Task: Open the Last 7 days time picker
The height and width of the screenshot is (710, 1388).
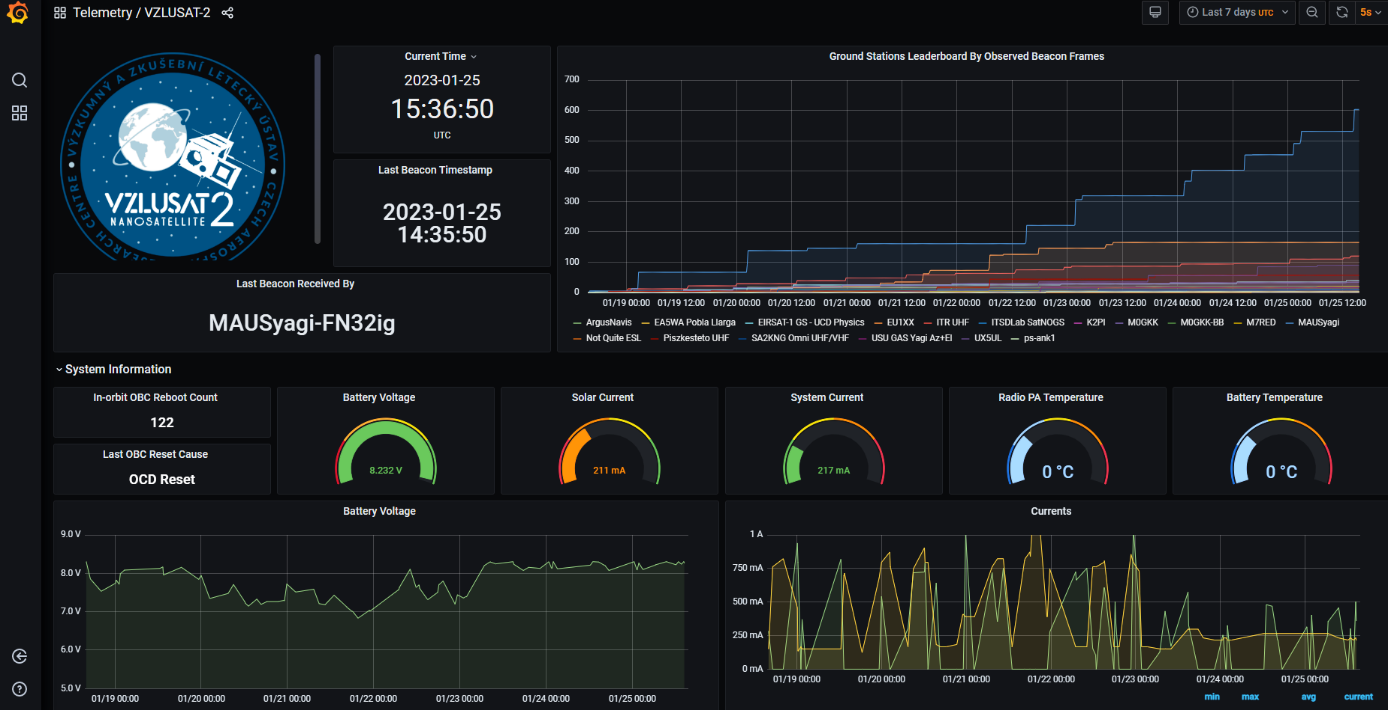Action: (x=1237, y=13)
